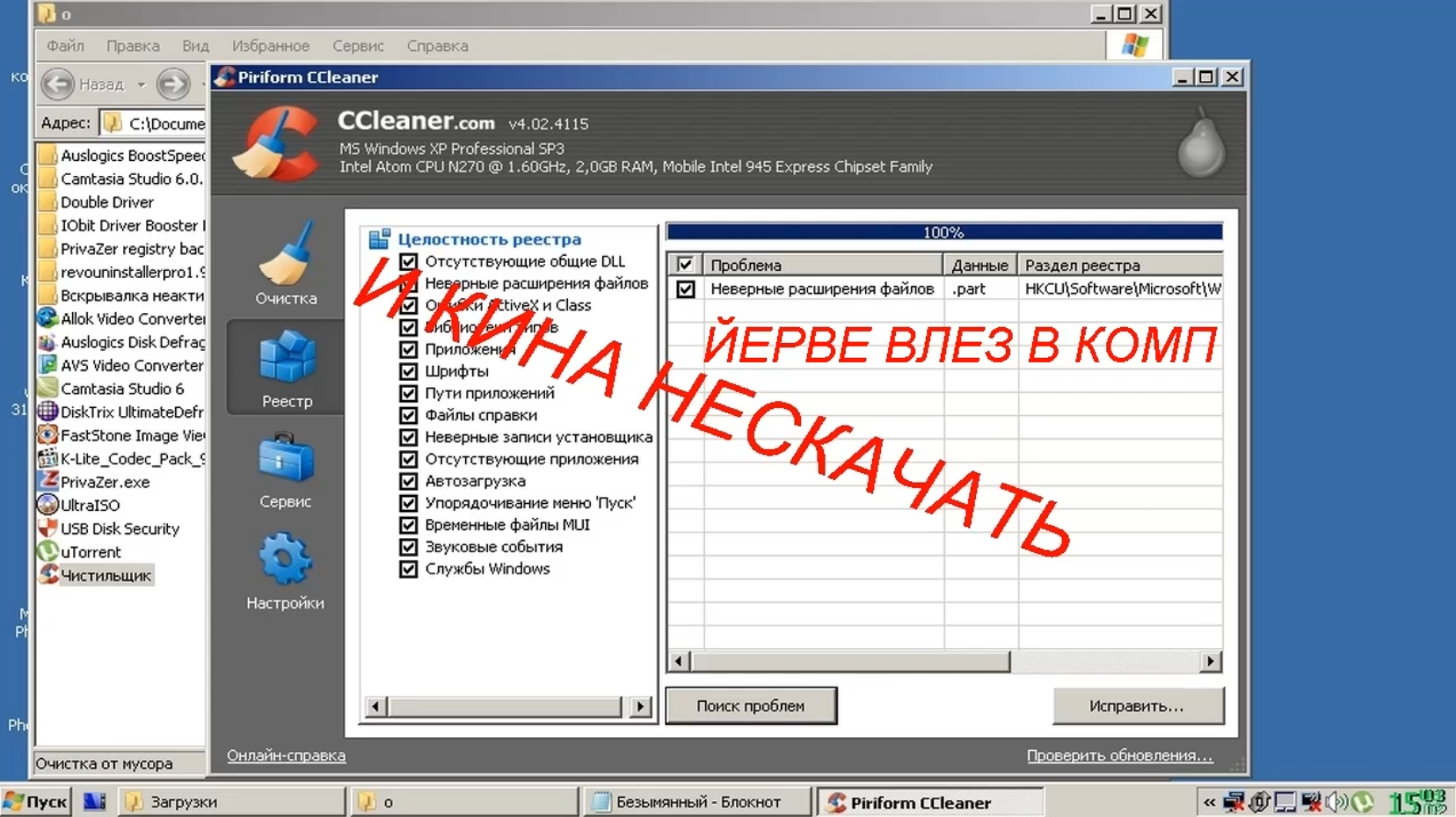Switch to Загрузки taskbar window
Screen dimensions: 1456x817
[231, 802]
